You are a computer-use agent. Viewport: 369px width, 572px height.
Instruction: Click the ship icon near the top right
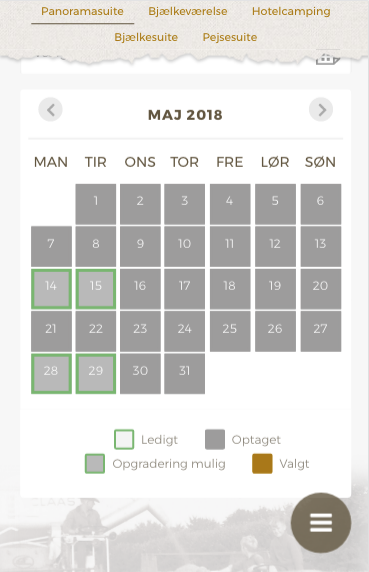(x=327, y=58)
